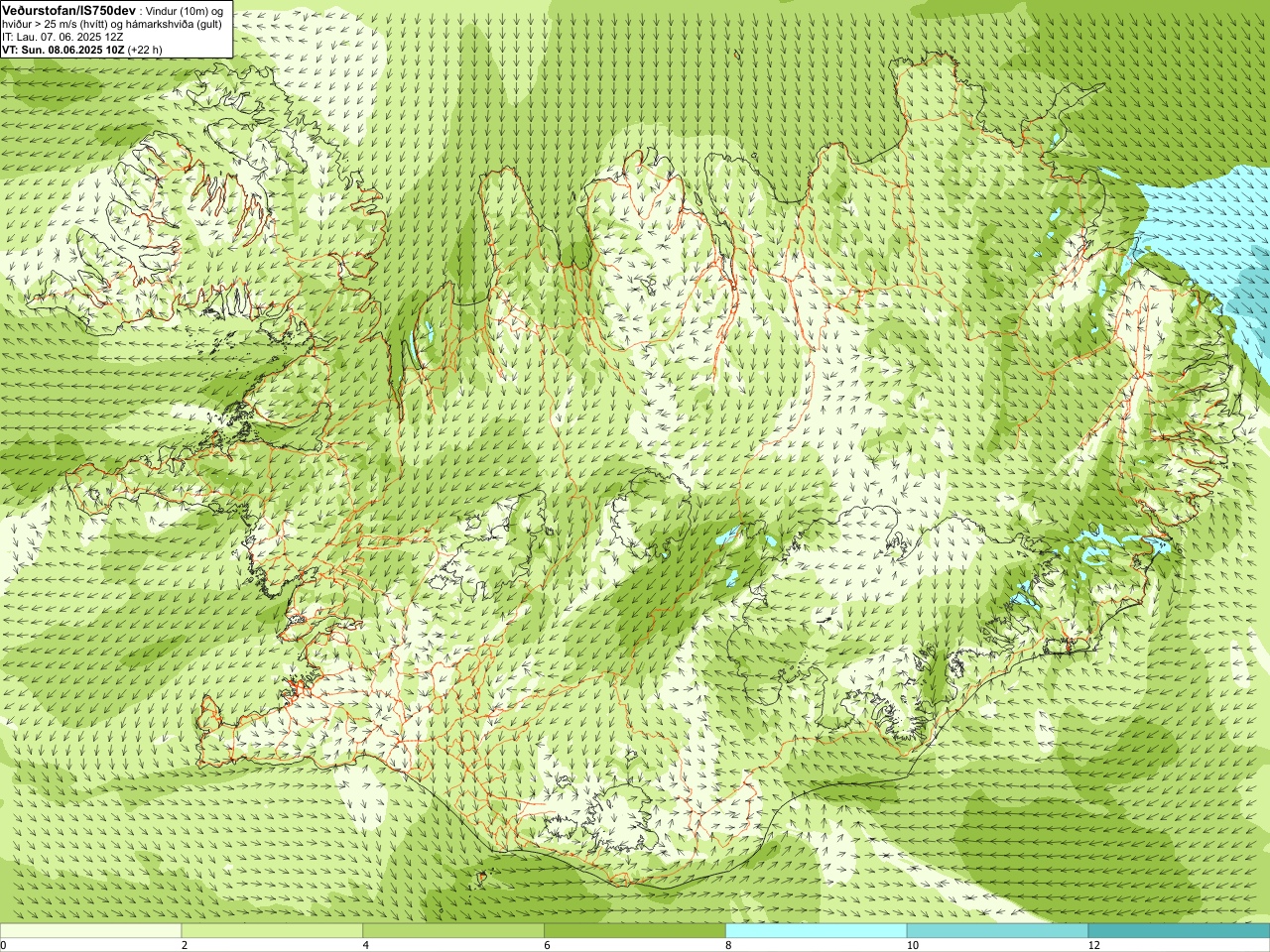Click the color scale label '4'
1270x952 pixels.
tap(366, 945)
